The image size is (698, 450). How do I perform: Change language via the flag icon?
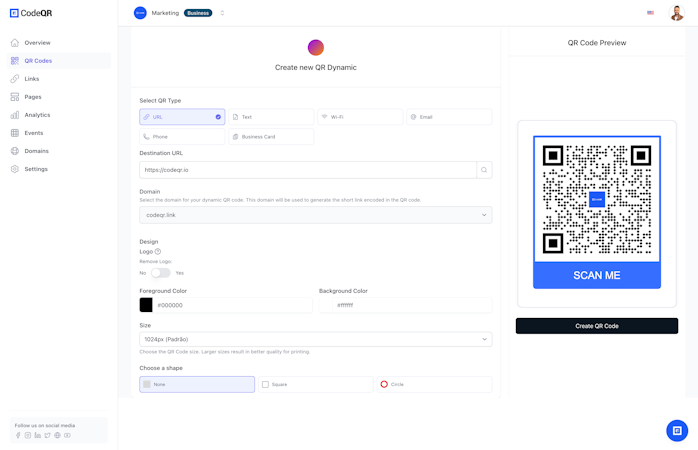(x=650, y=13)
